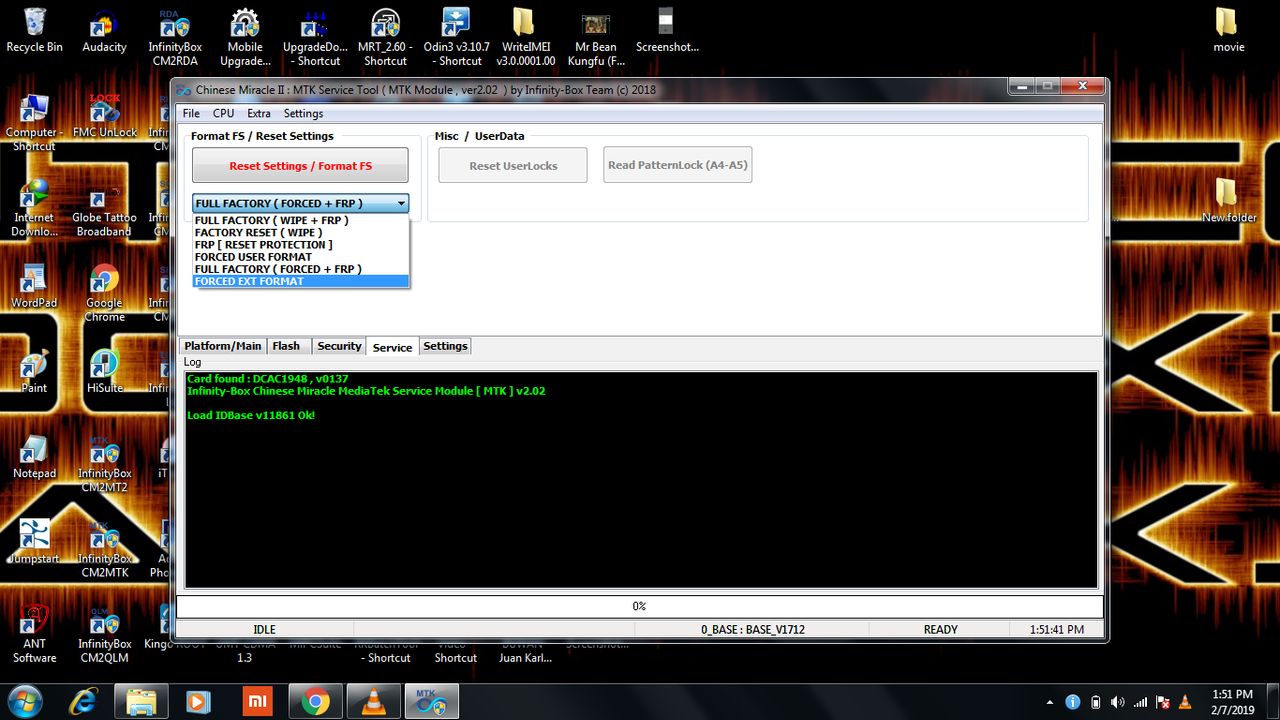Switch to the Settings tab
1280x720 pixels.
click(445, 346)
